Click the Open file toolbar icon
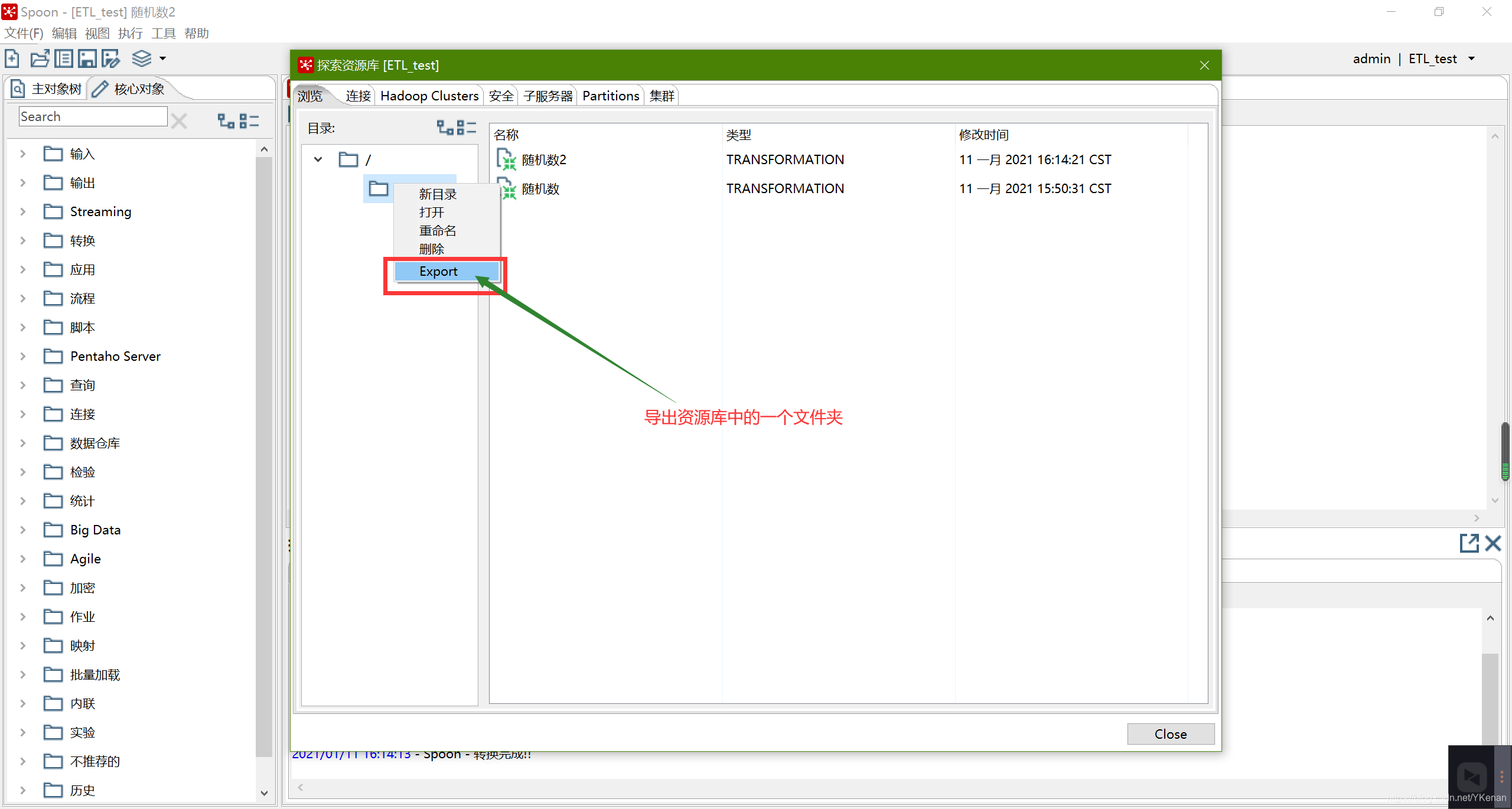The width and height of the screenshot is (1512, 809). [40, 58]
